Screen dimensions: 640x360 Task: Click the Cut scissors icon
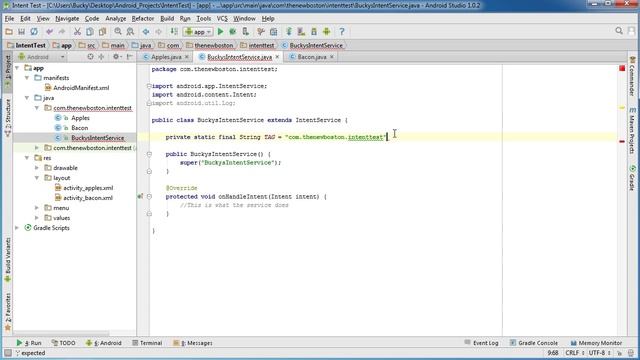[77, 31]
